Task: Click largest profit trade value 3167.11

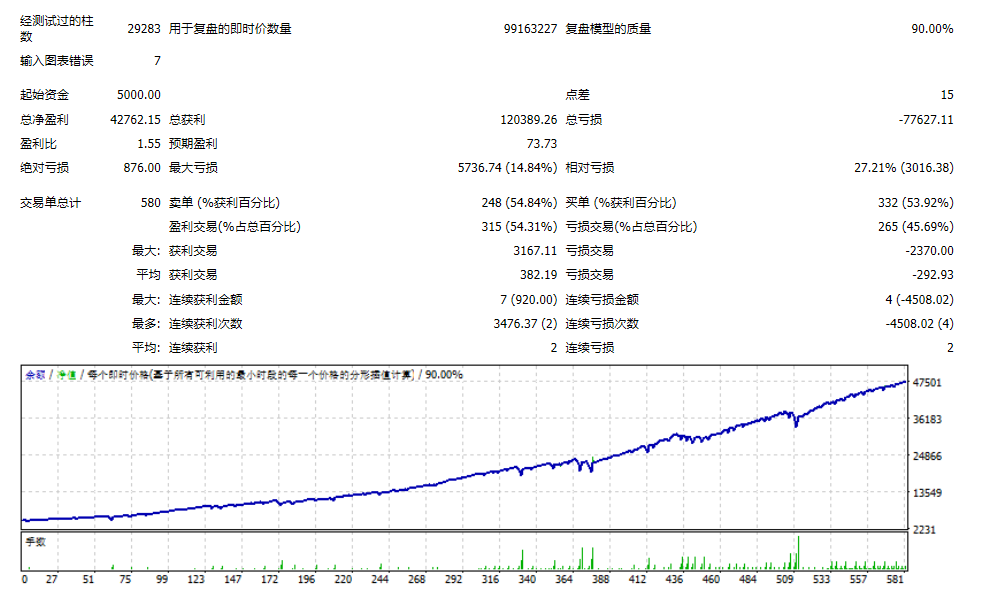Action: (x=535, y=251)
